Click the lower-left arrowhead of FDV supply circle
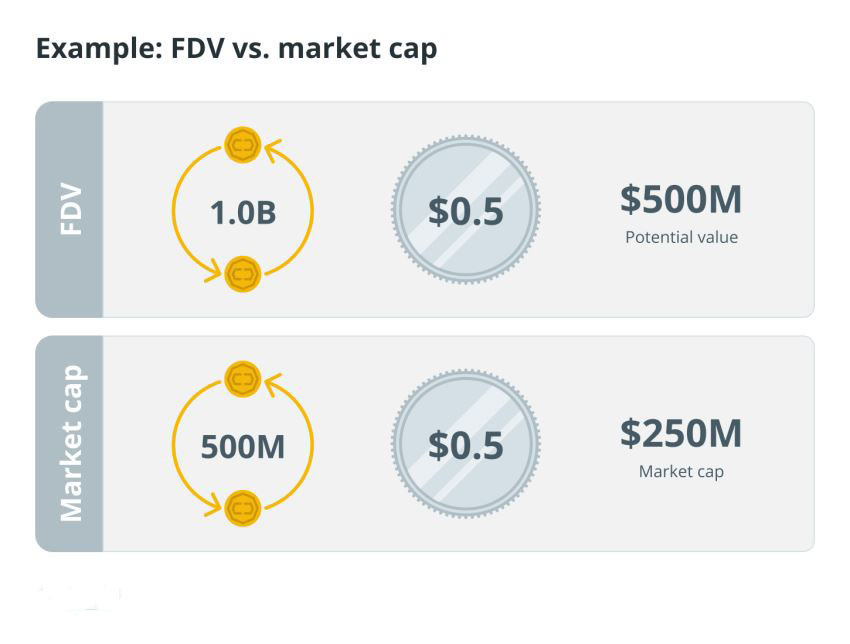 212,270
